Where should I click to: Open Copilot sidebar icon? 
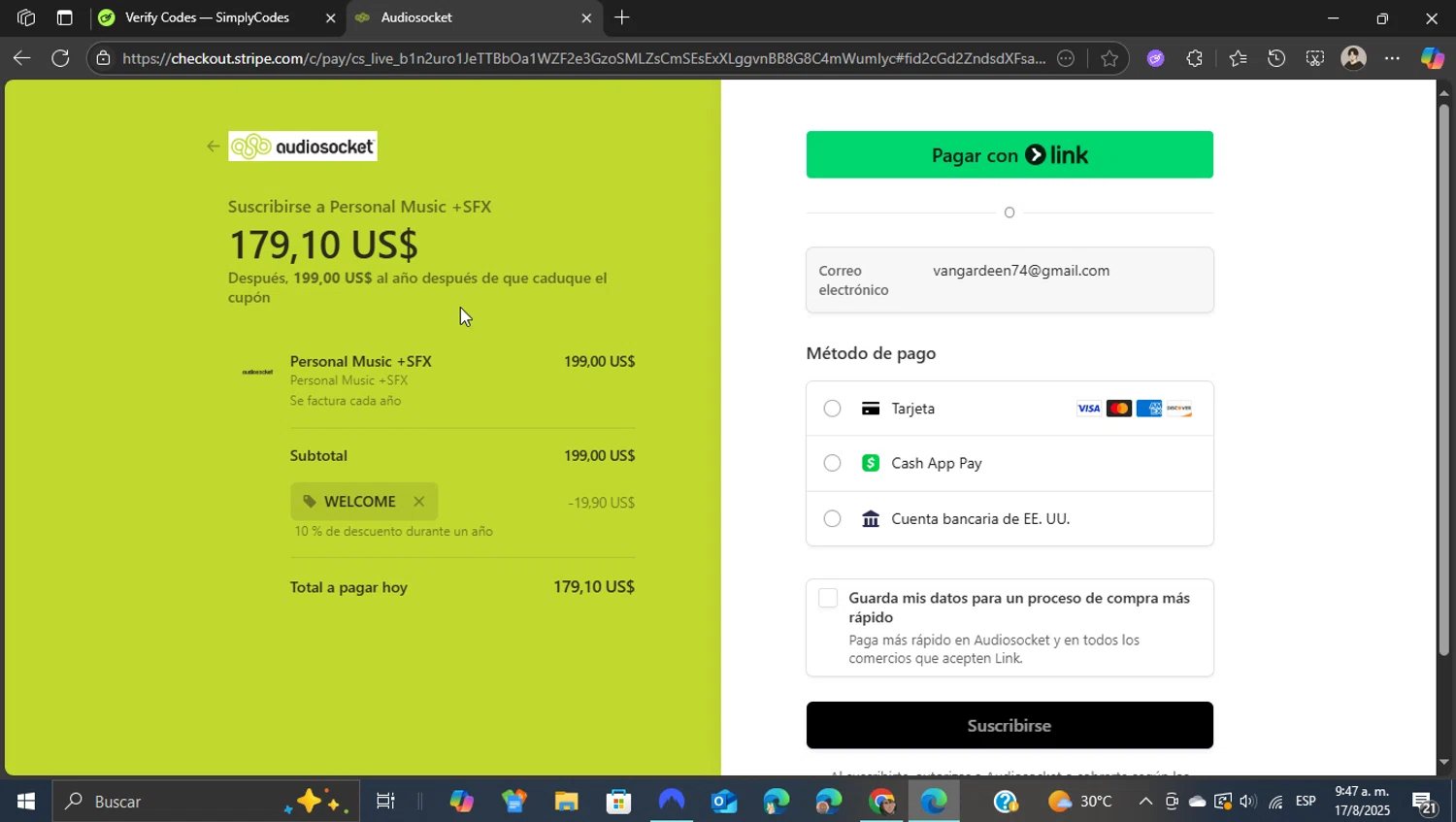click(1432, 58)
